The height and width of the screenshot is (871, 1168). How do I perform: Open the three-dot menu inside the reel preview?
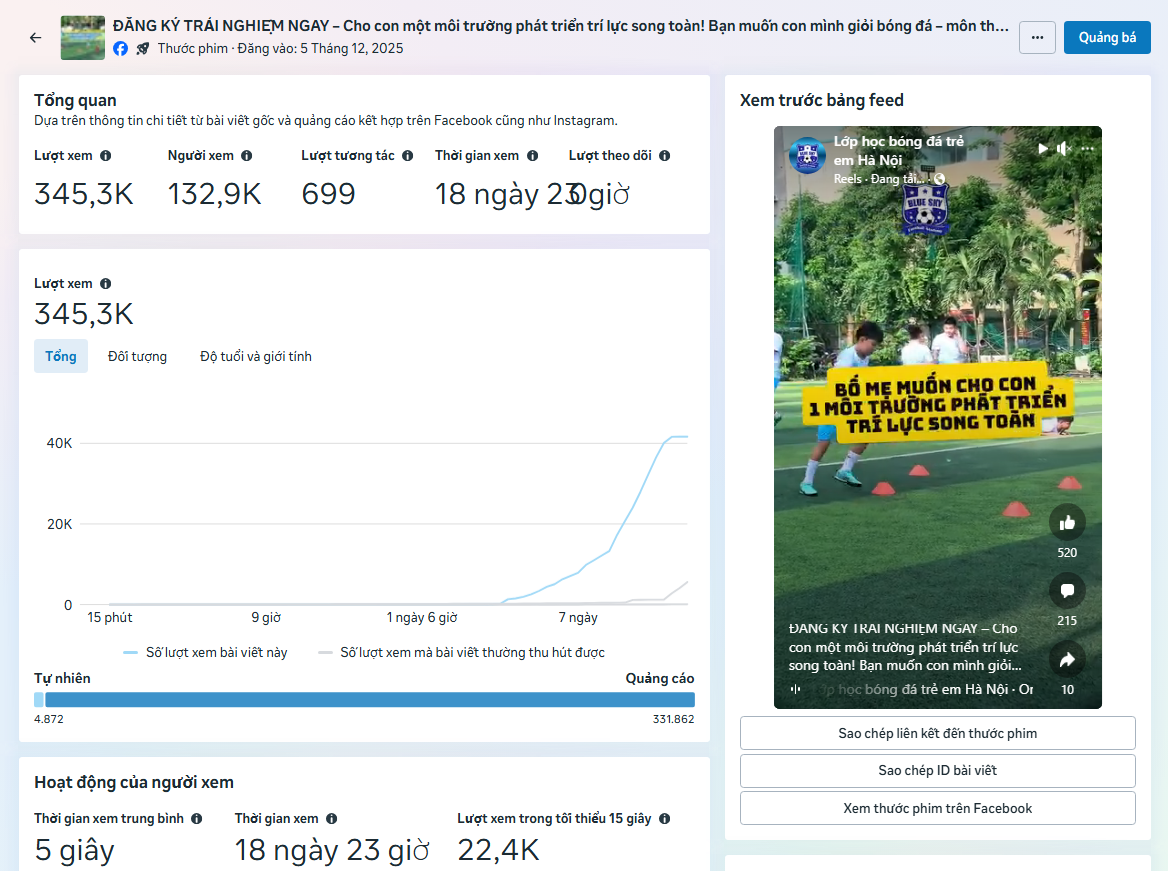click(x=1088, y=148)
